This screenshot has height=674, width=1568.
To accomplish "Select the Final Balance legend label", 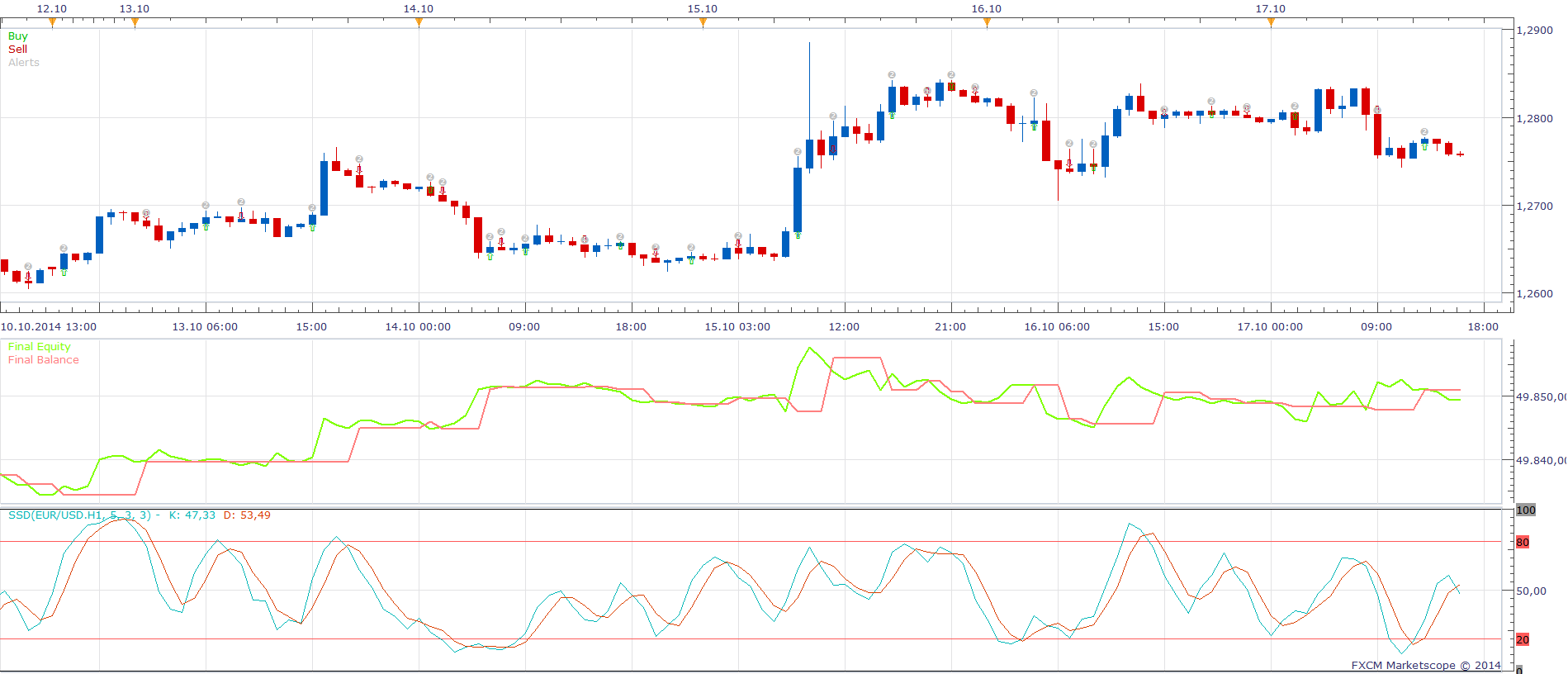I will (x=44, y=360).
